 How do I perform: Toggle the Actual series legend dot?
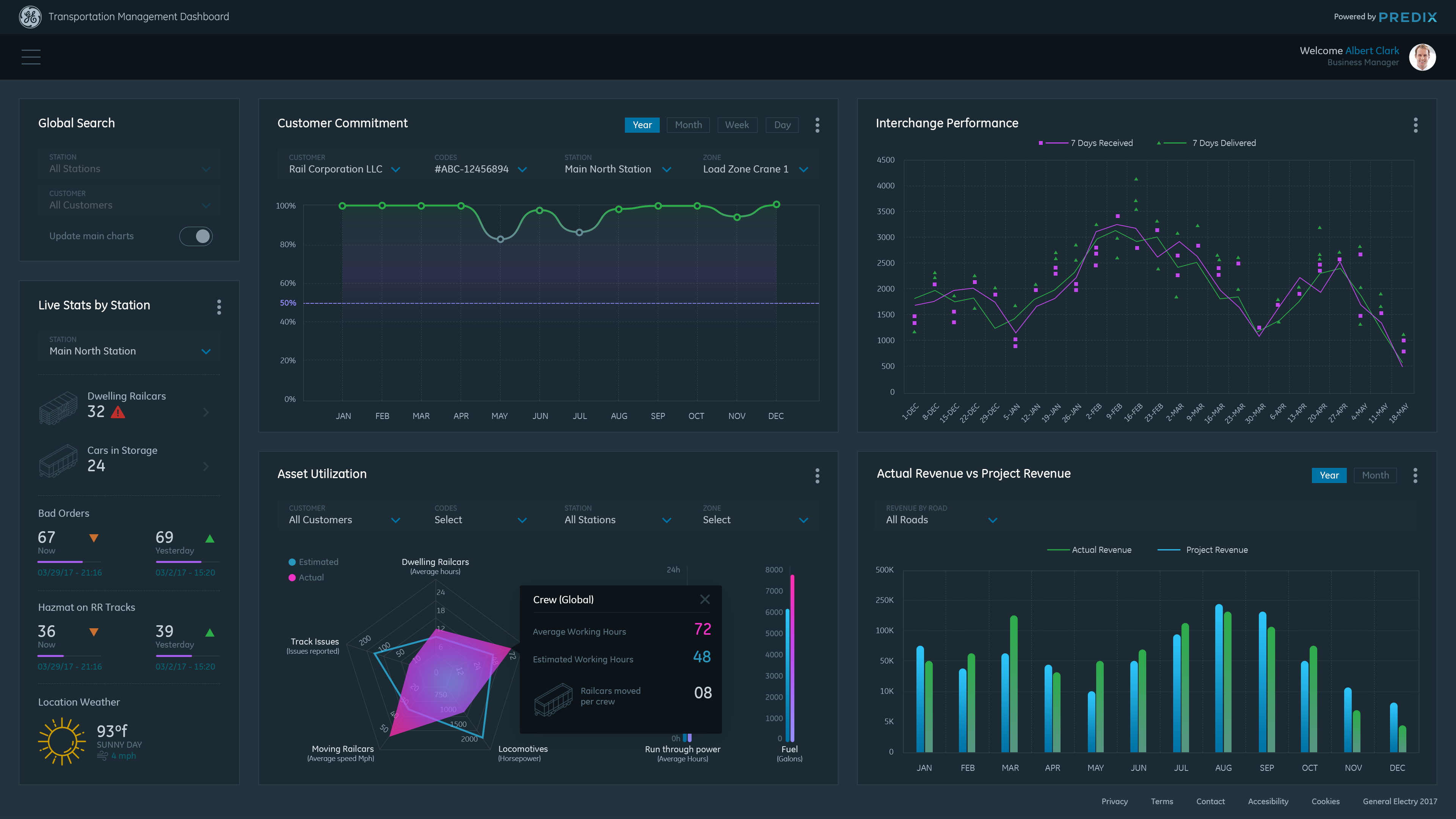tap(292, 577)
